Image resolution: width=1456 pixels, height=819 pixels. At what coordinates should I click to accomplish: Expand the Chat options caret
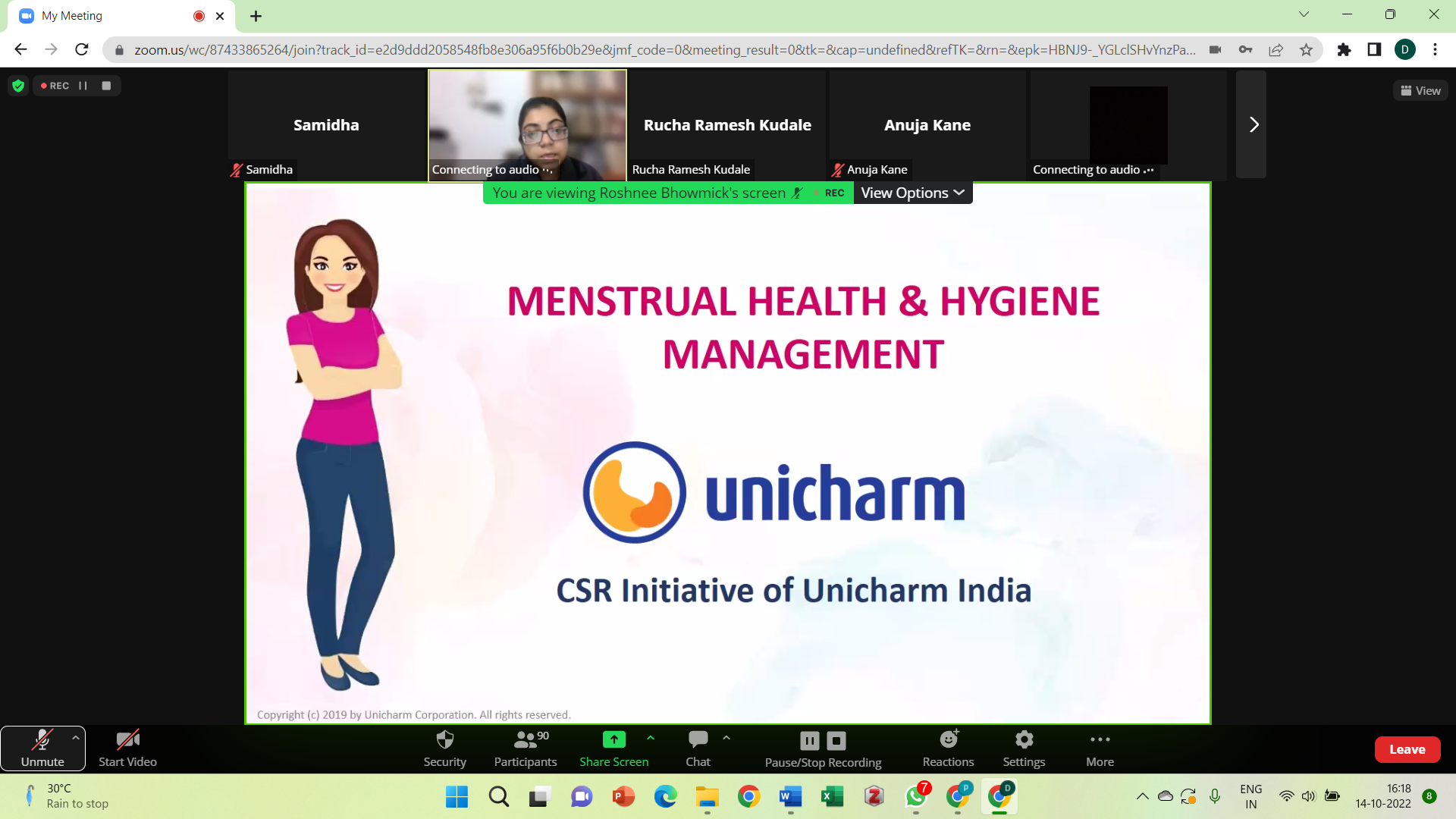point(726,737)
